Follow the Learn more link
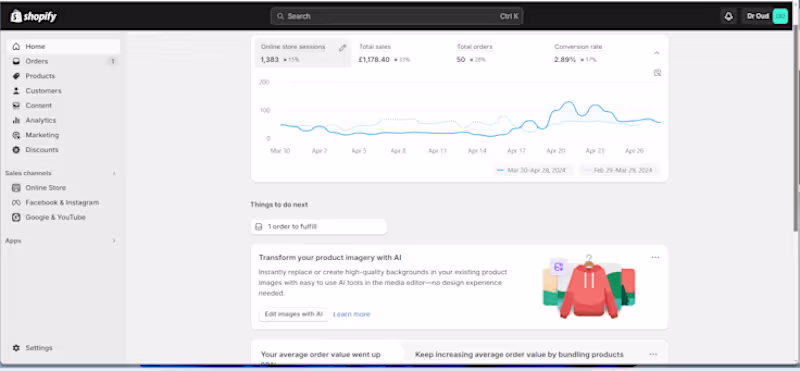This screenshot has width=800, height=371. pyautogui.click(x=352, y=314)
